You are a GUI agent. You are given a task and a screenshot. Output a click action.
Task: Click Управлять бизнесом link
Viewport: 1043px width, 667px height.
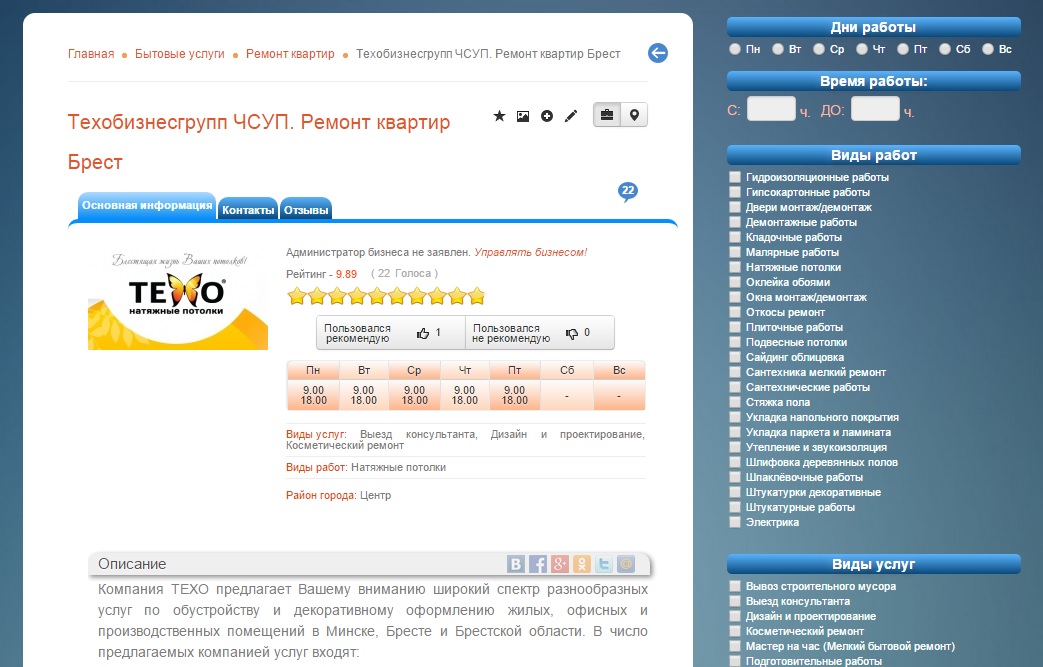pyautogui.click(x=531, y=253)
